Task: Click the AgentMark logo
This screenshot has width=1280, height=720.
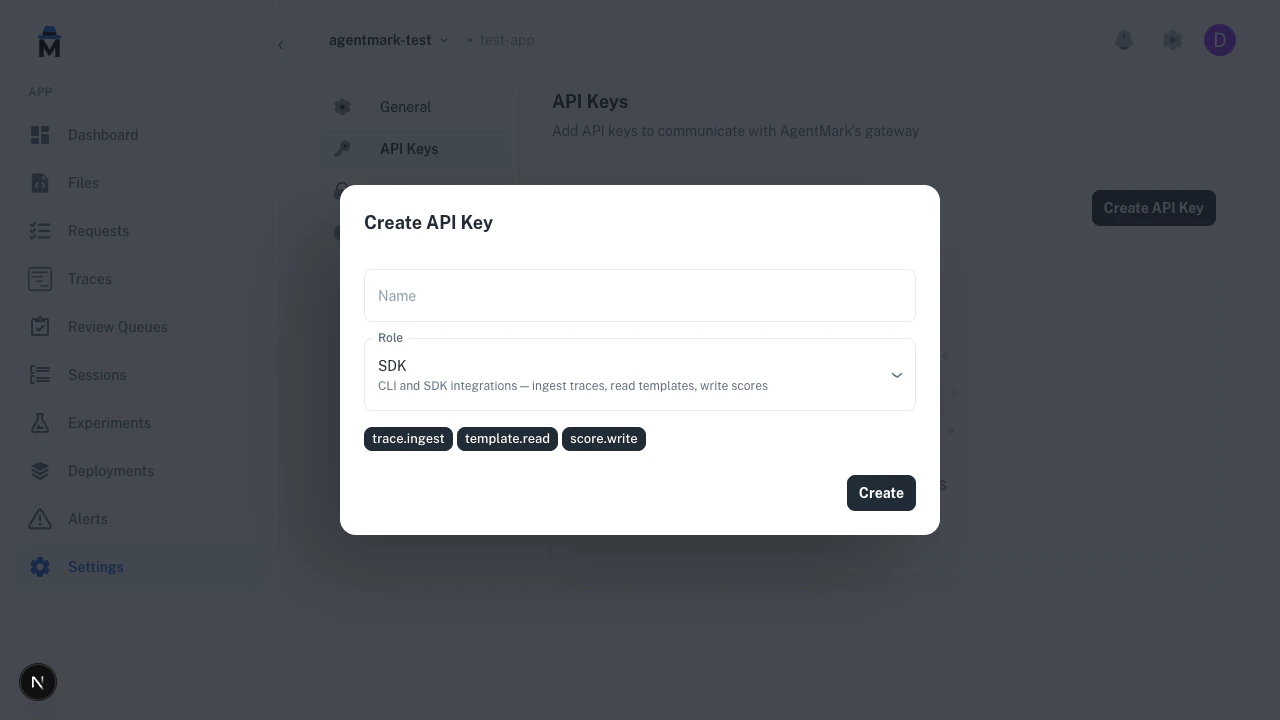Action: [x=49, y=40]
